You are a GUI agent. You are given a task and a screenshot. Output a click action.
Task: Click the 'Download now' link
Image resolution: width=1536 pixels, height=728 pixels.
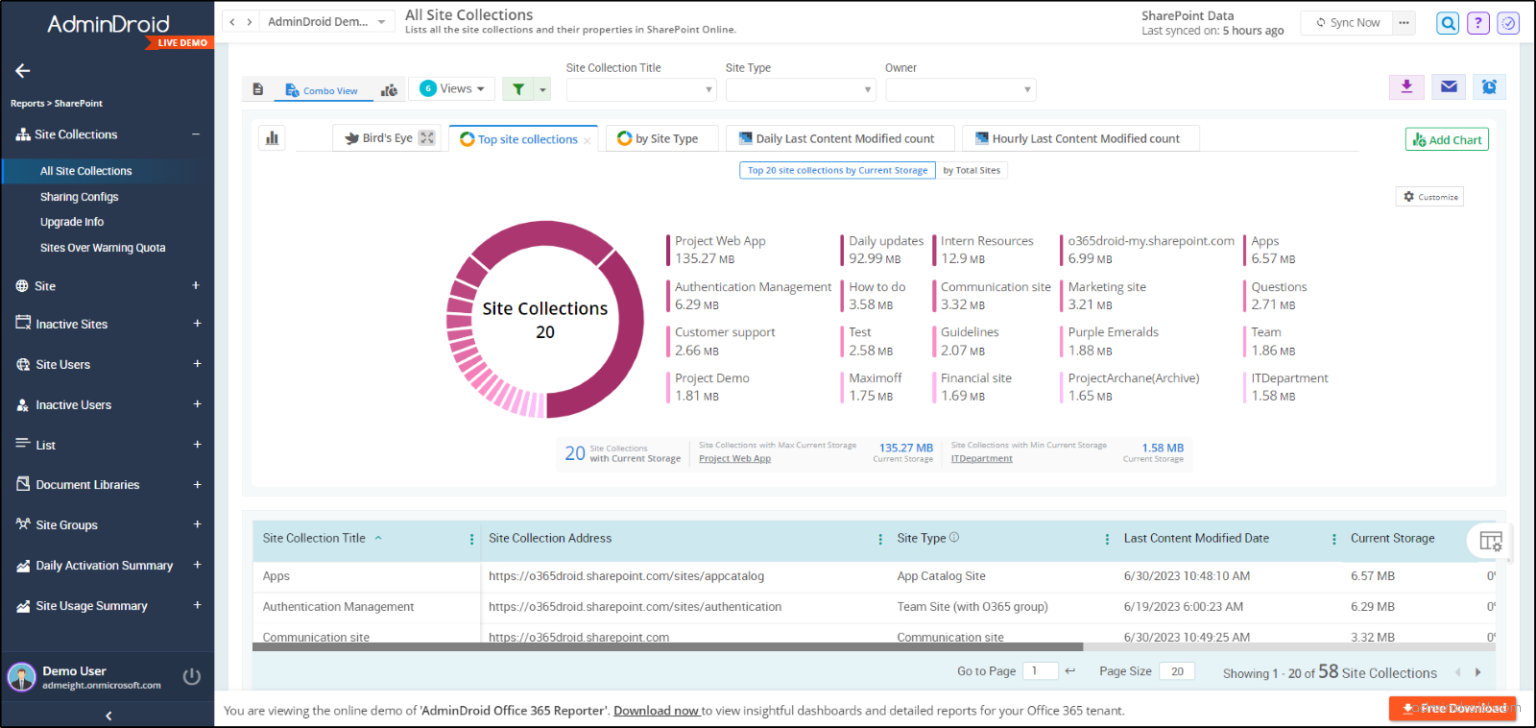[x=656, y=710]
